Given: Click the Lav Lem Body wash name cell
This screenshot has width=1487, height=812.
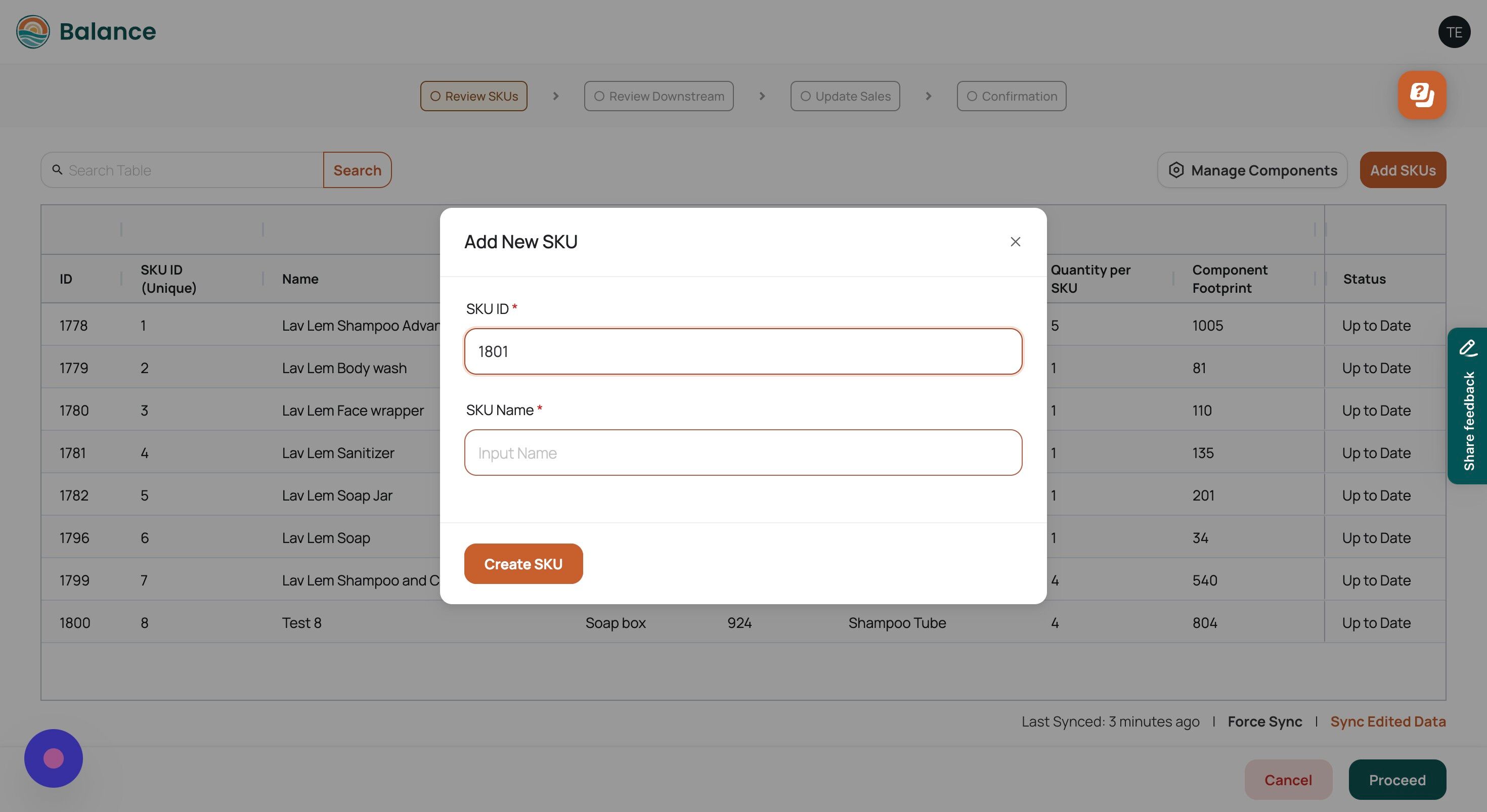Looking at the screenshot, I should (344, 368).
